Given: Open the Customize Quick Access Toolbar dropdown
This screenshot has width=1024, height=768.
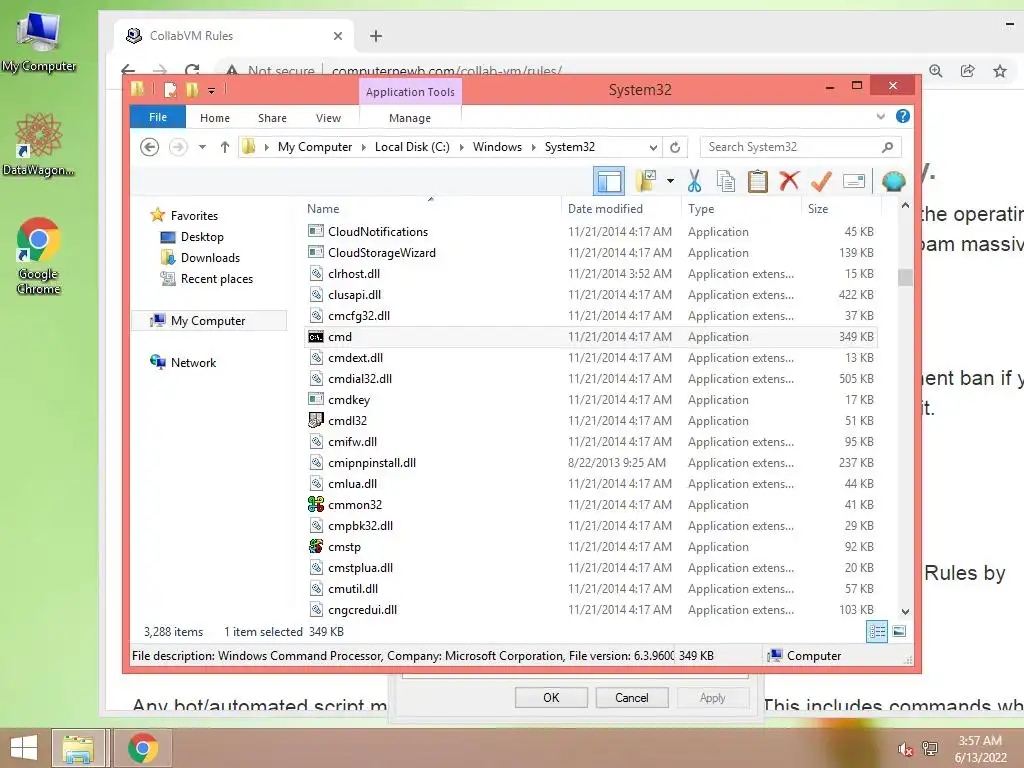Looking at the screenshot, I should point(212,91).
